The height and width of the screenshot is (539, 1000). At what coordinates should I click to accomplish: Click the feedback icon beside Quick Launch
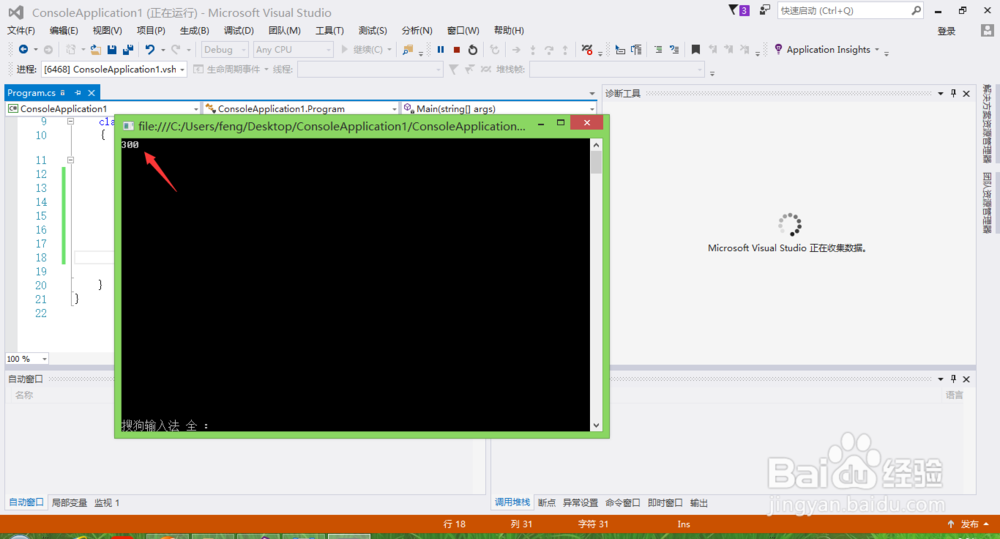coord(765,10)
